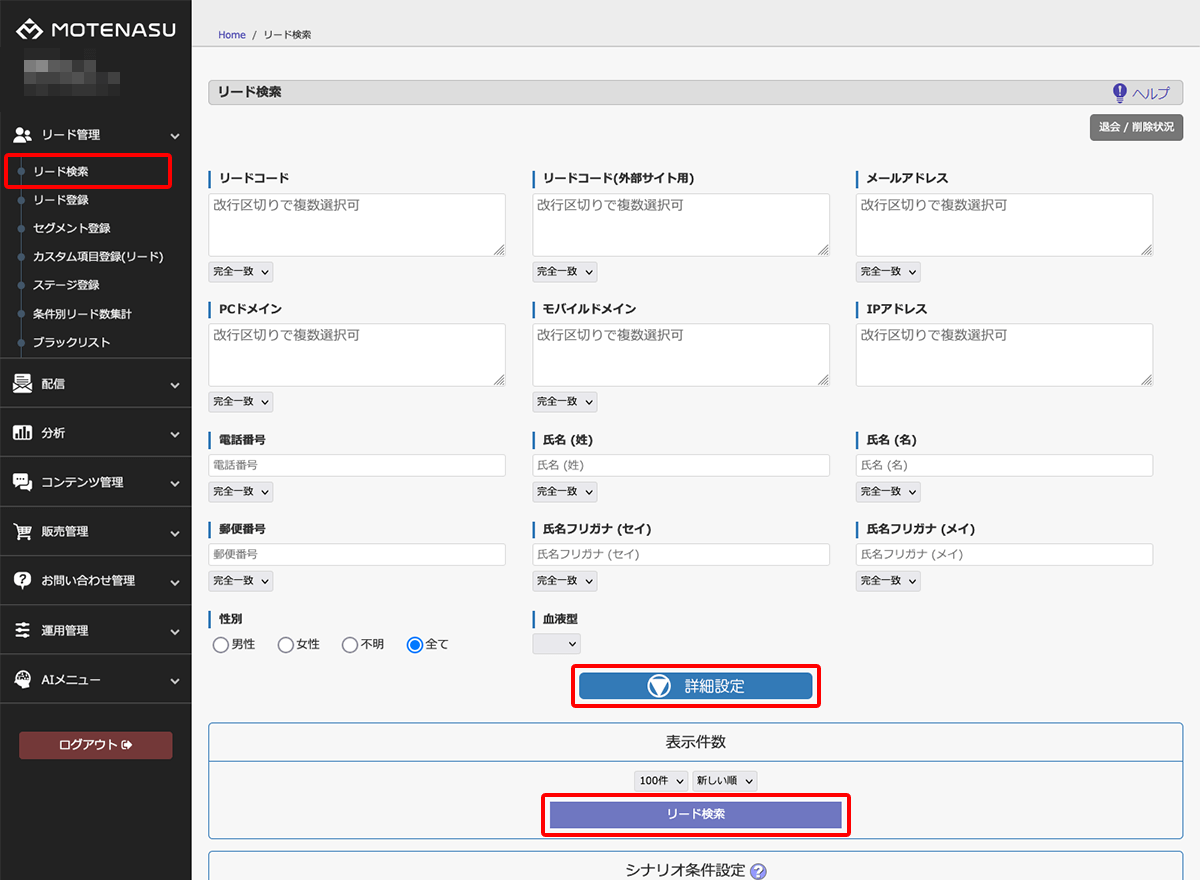
Task: Click the ログアウト button
Action: (95, 745)
